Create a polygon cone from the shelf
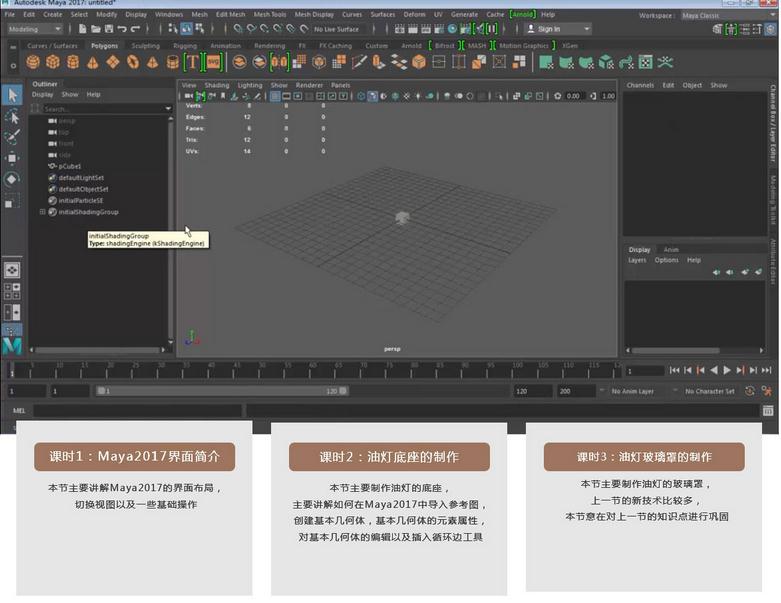This screenshot has width=781, height=603. tap(93, 62)
